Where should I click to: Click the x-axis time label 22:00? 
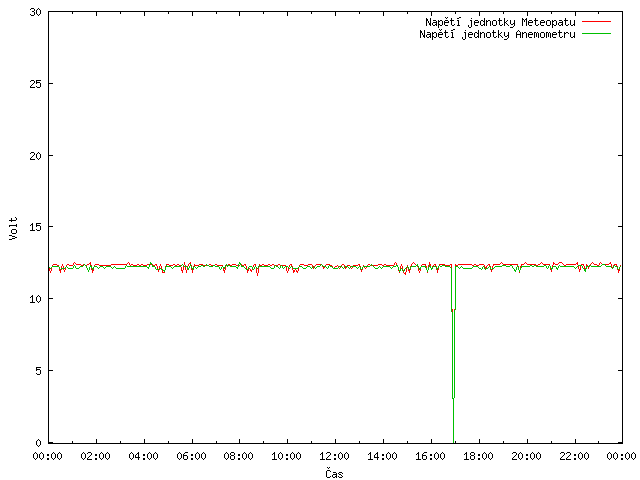point(574,456)
